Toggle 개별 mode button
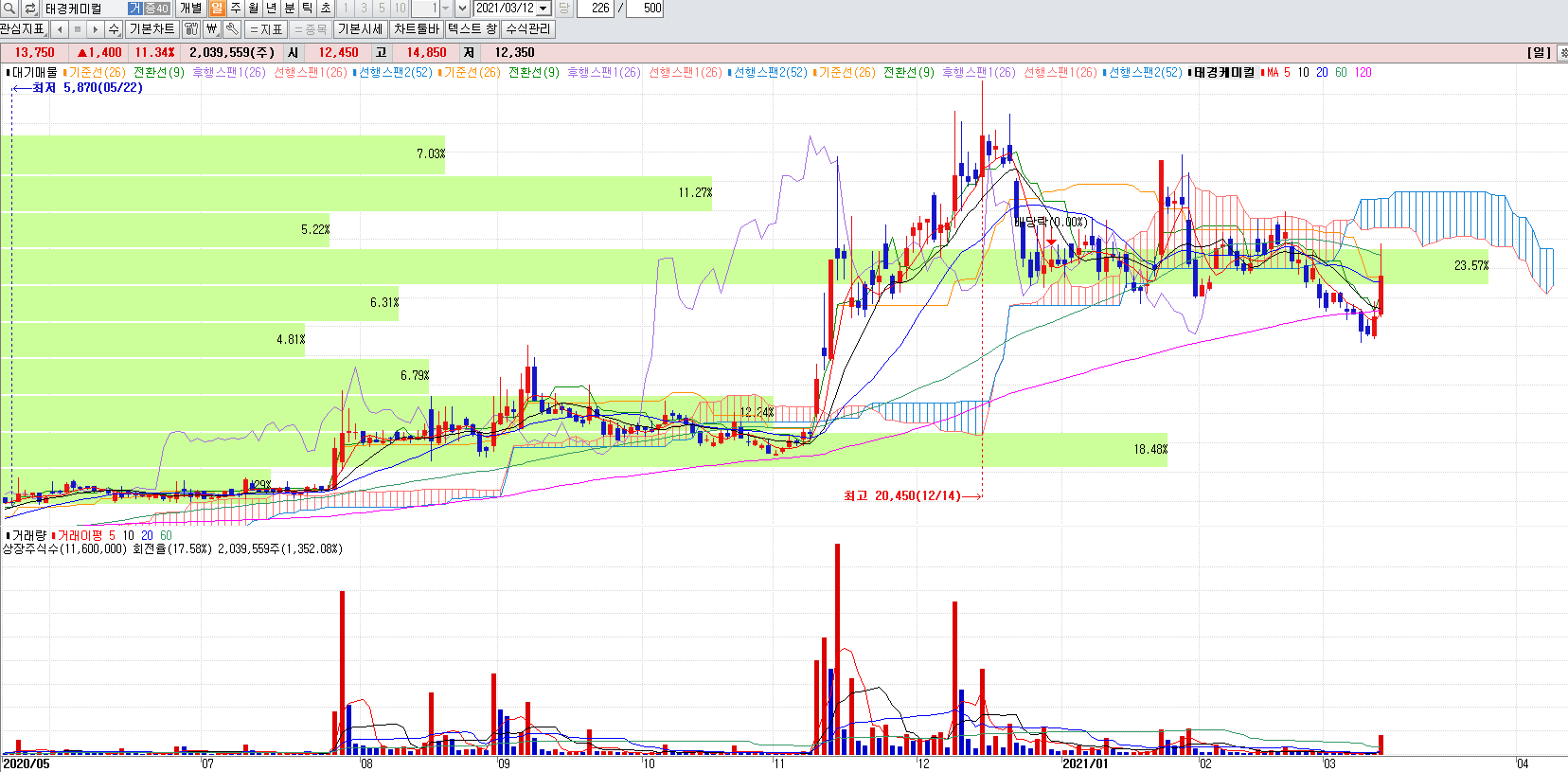This screenshot has height=772, width=1568. pyautogui.click(x=190, y=8)
